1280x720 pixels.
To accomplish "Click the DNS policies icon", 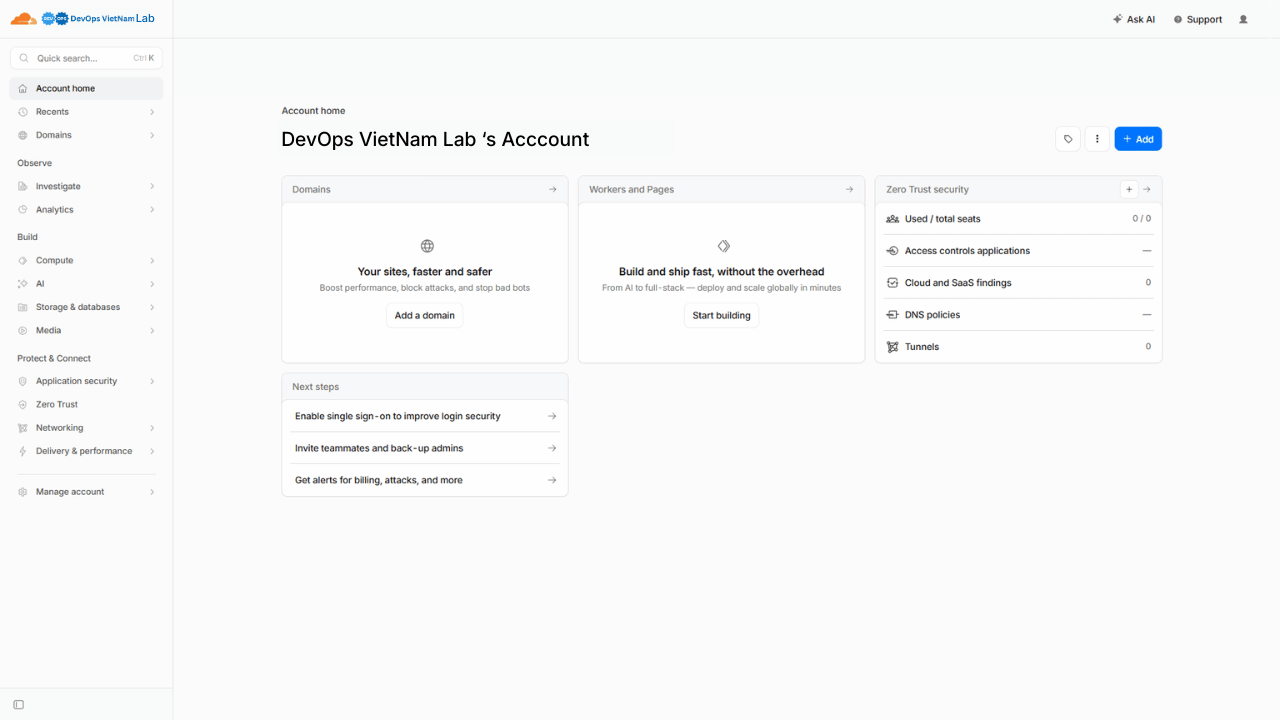I will pos(892,315).
